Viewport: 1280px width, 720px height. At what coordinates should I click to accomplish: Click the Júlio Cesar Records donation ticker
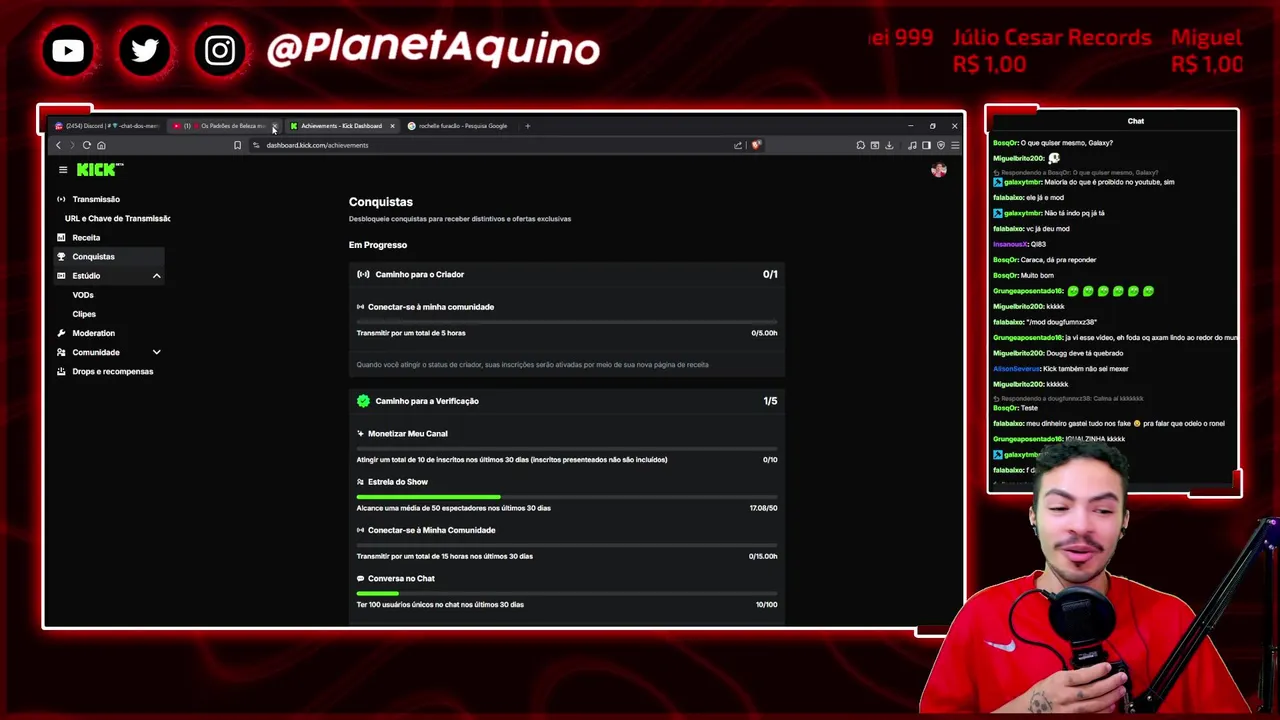click(x=1051, y=50)
